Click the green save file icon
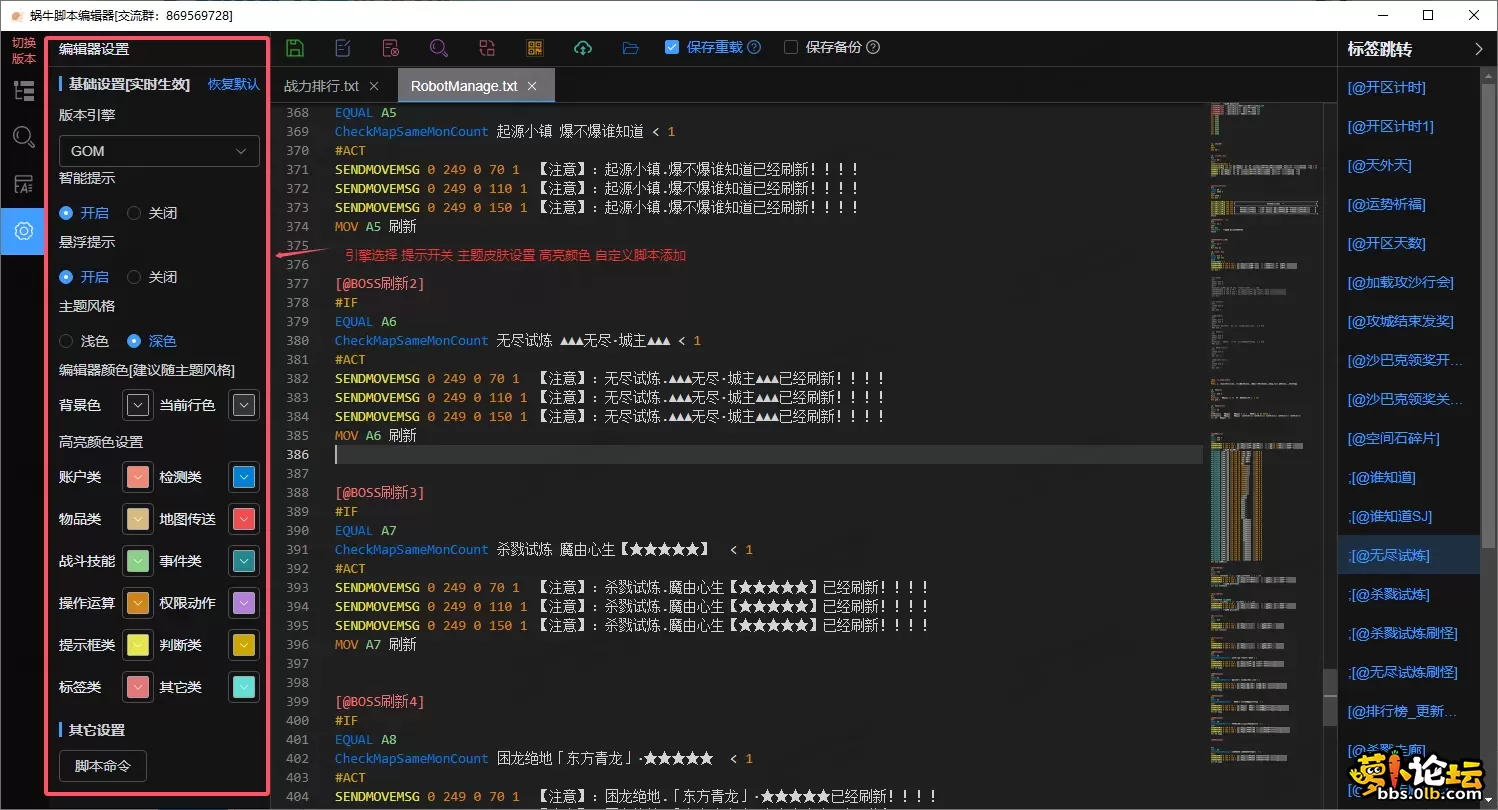1498x810 pixels. (295, 48)
